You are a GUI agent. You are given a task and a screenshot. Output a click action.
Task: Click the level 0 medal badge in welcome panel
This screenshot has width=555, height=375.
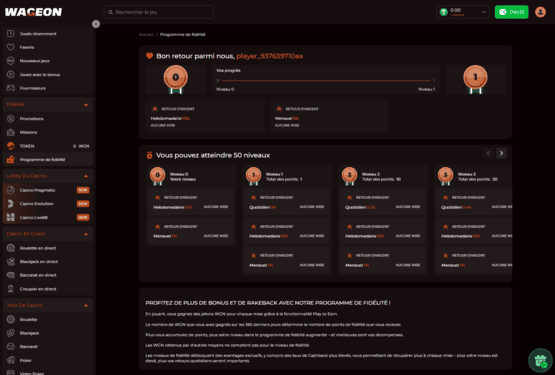click(x=176, y=79)
